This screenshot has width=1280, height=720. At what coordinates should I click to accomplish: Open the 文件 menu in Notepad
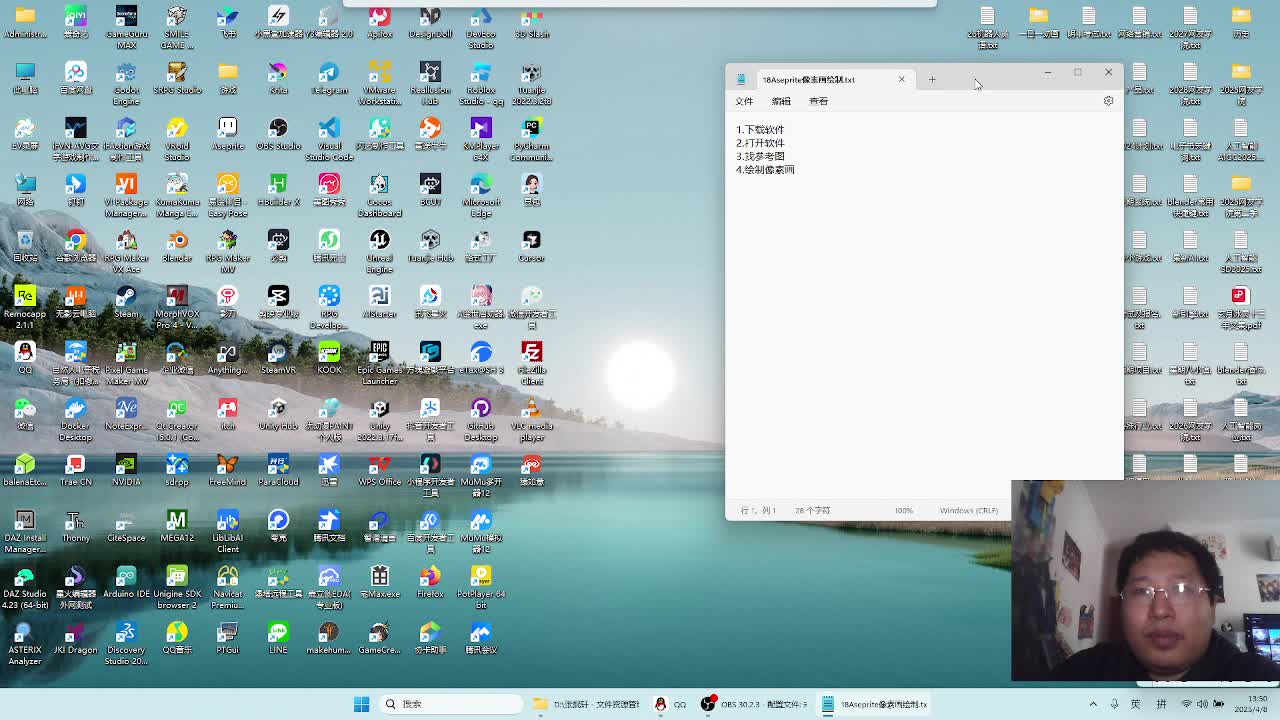click(x=744, y=101)
